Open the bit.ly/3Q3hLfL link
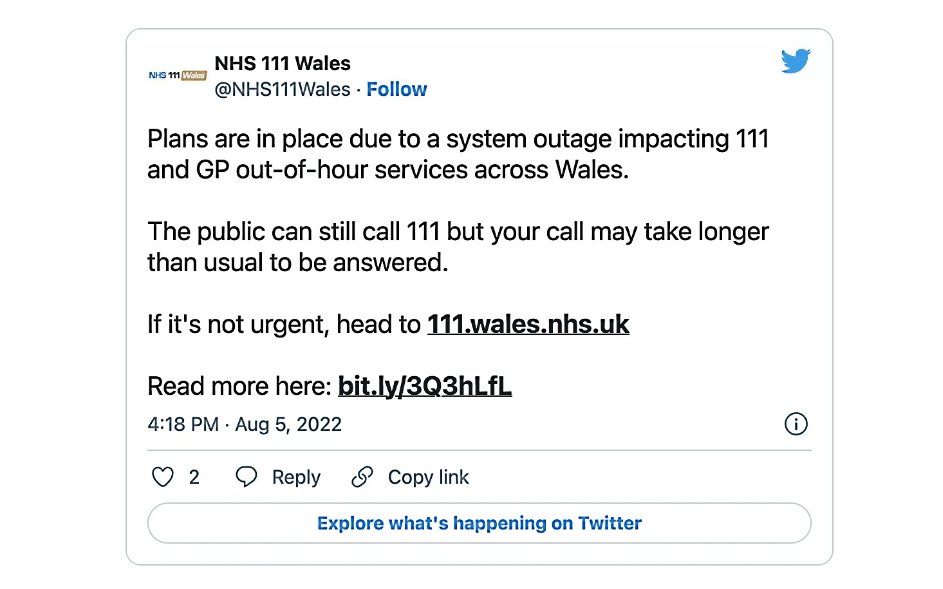943x589 pixels. (x=425, y=386)
